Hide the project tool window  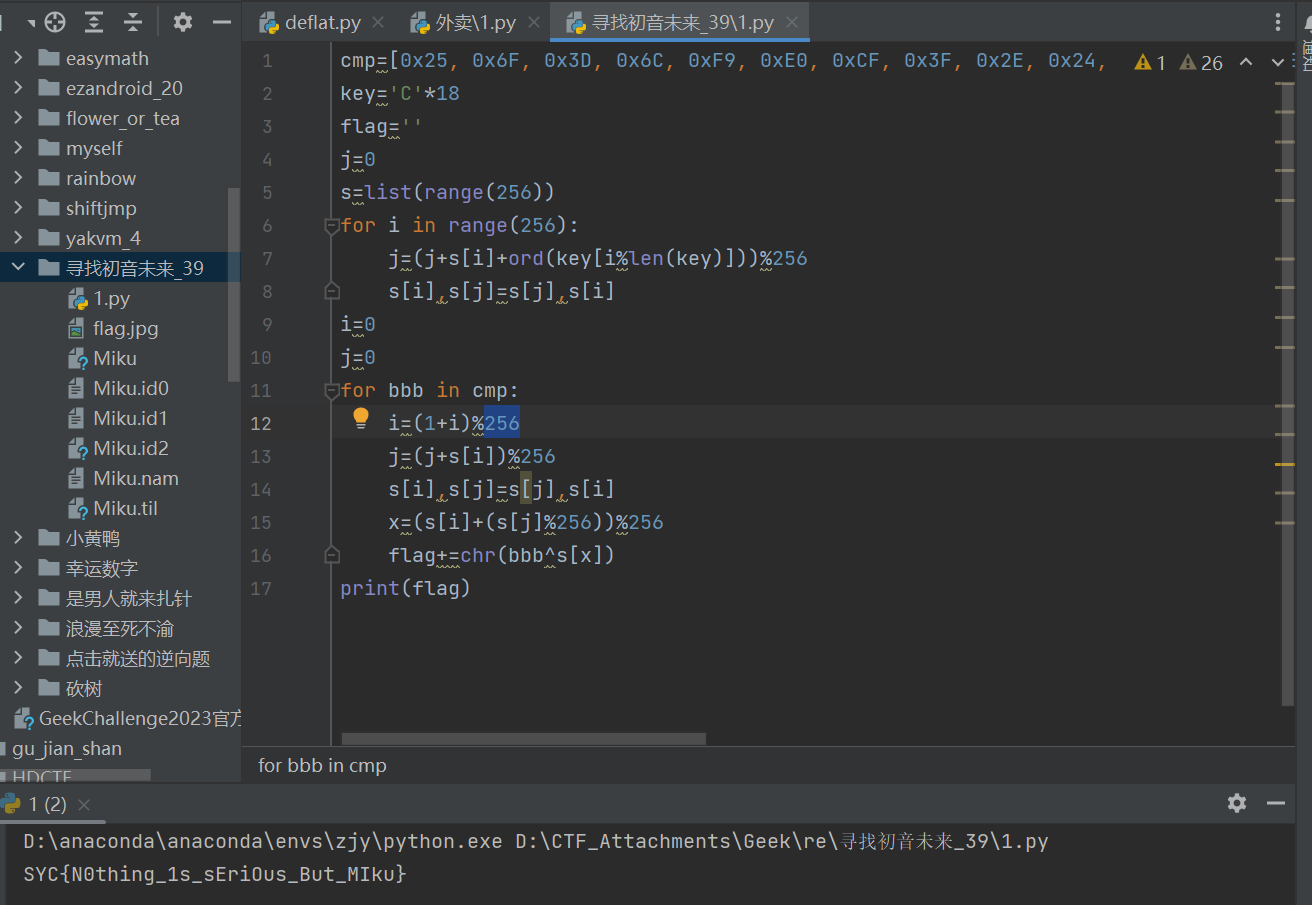222,22
